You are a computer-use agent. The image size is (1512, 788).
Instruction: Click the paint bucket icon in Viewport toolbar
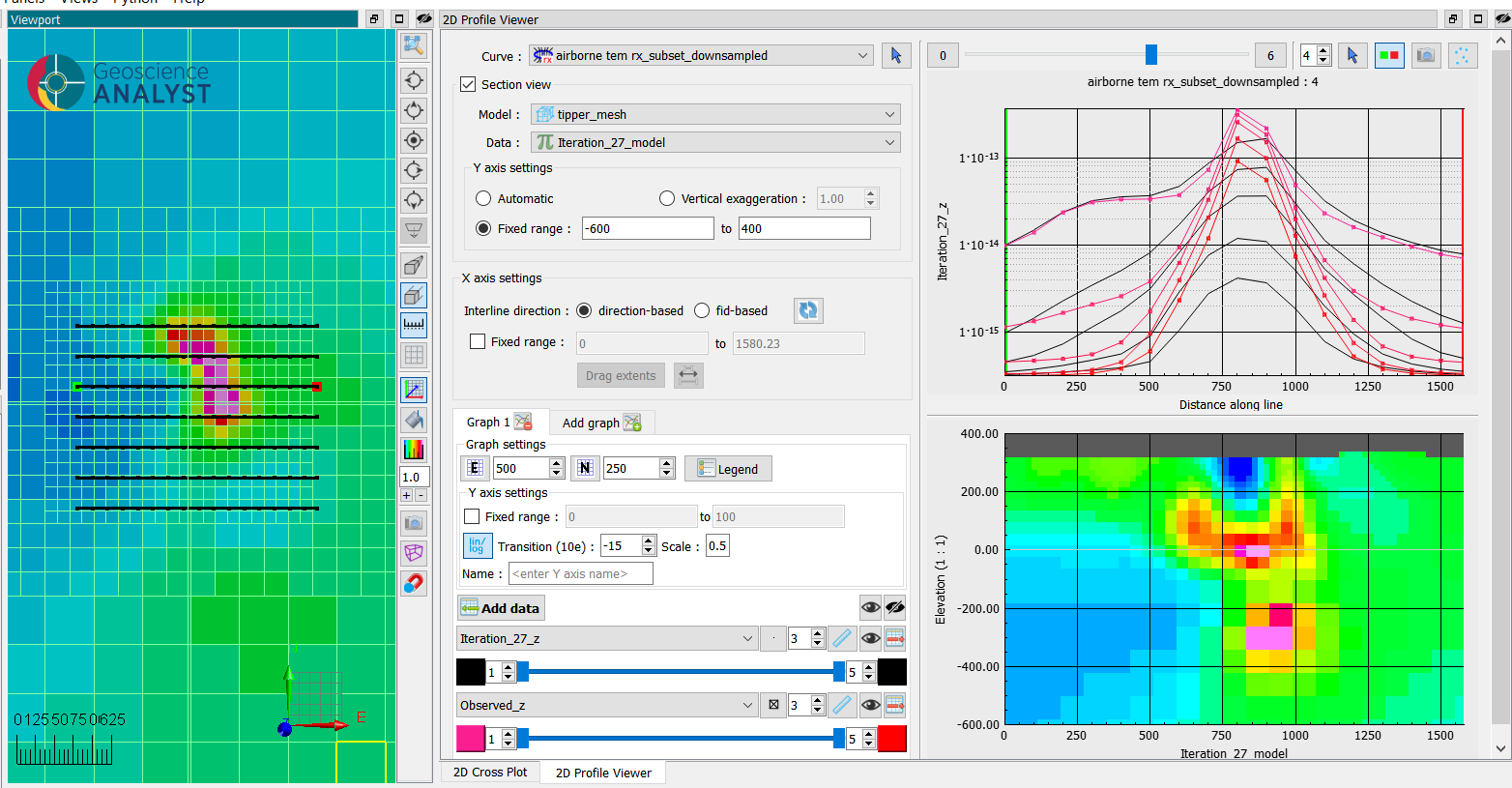click(414, 420)
